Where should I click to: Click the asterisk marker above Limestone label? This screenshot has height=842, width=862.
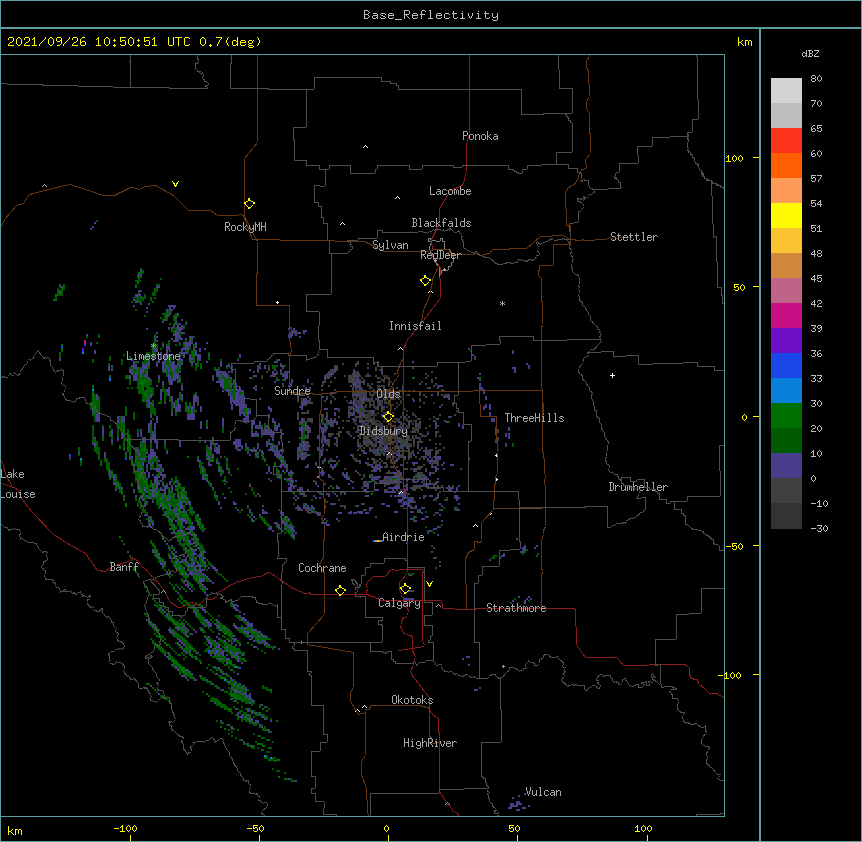(x=153, y=346)
